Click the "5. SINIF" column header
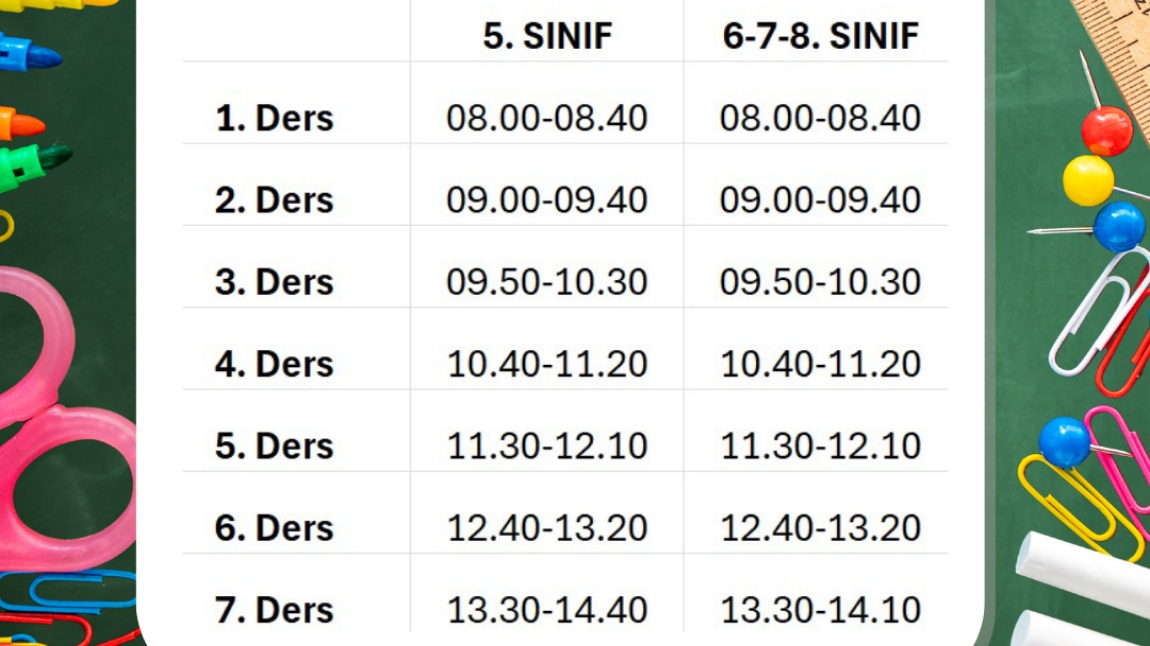The width and height of the screenshot is (1150, 646). point(547,37)
